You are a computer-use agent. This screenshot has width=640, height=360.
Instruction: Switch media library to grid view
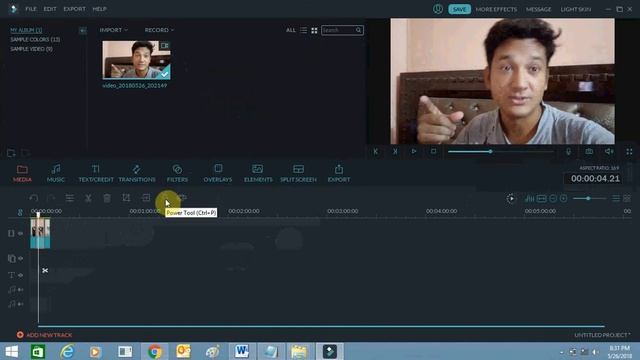click(314, 30)
